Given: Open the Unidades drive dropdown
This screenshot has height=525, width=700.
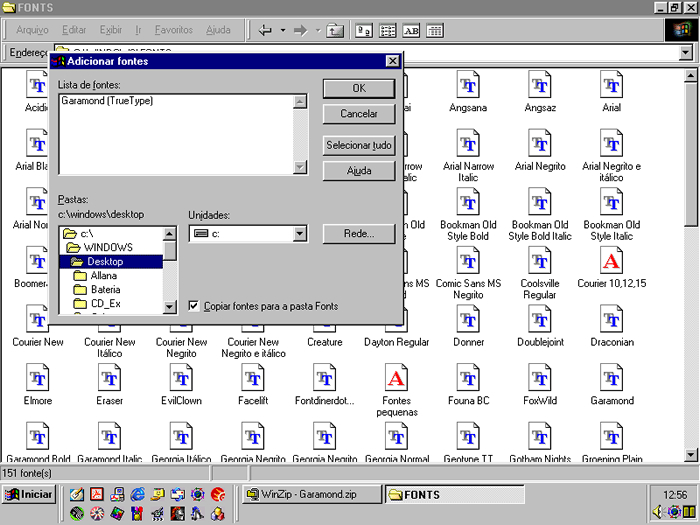Looking at the screenshot, I should [x=300, y=233].
